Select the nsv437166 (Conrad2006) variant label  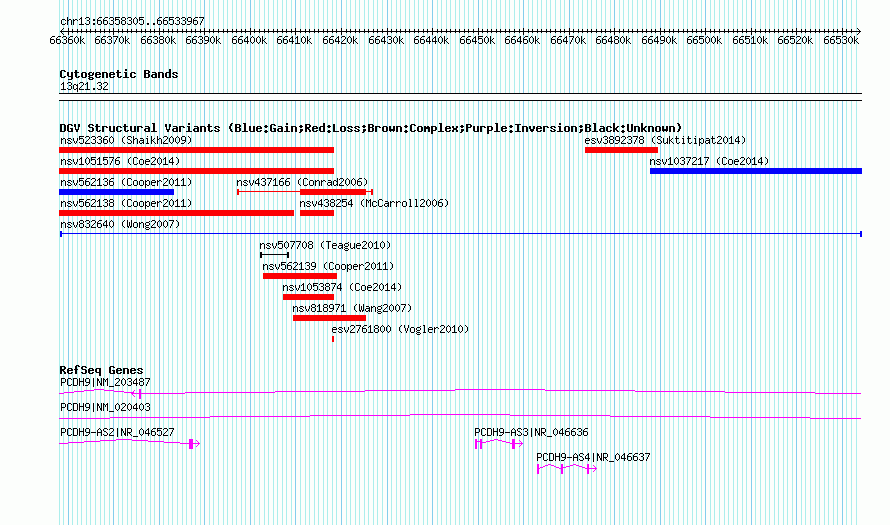pos(302,182)
